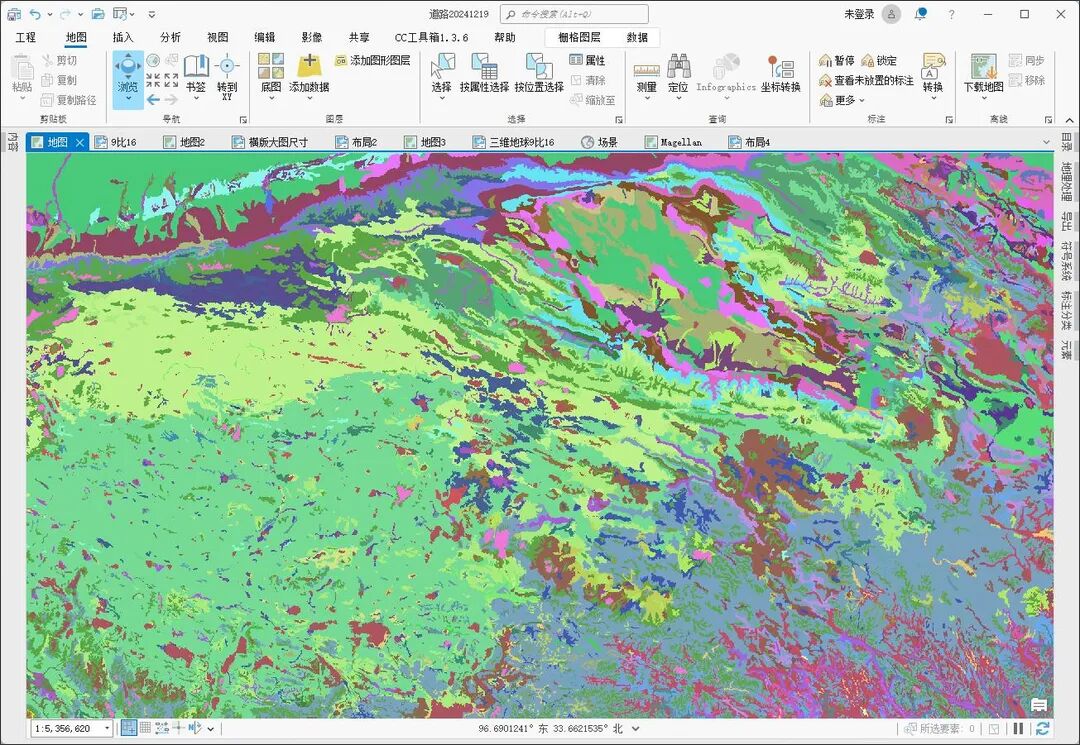Switch to the 横版大图尺寸 layout tab
This screenshot has height=745, width=1080.
pos(270,142)
